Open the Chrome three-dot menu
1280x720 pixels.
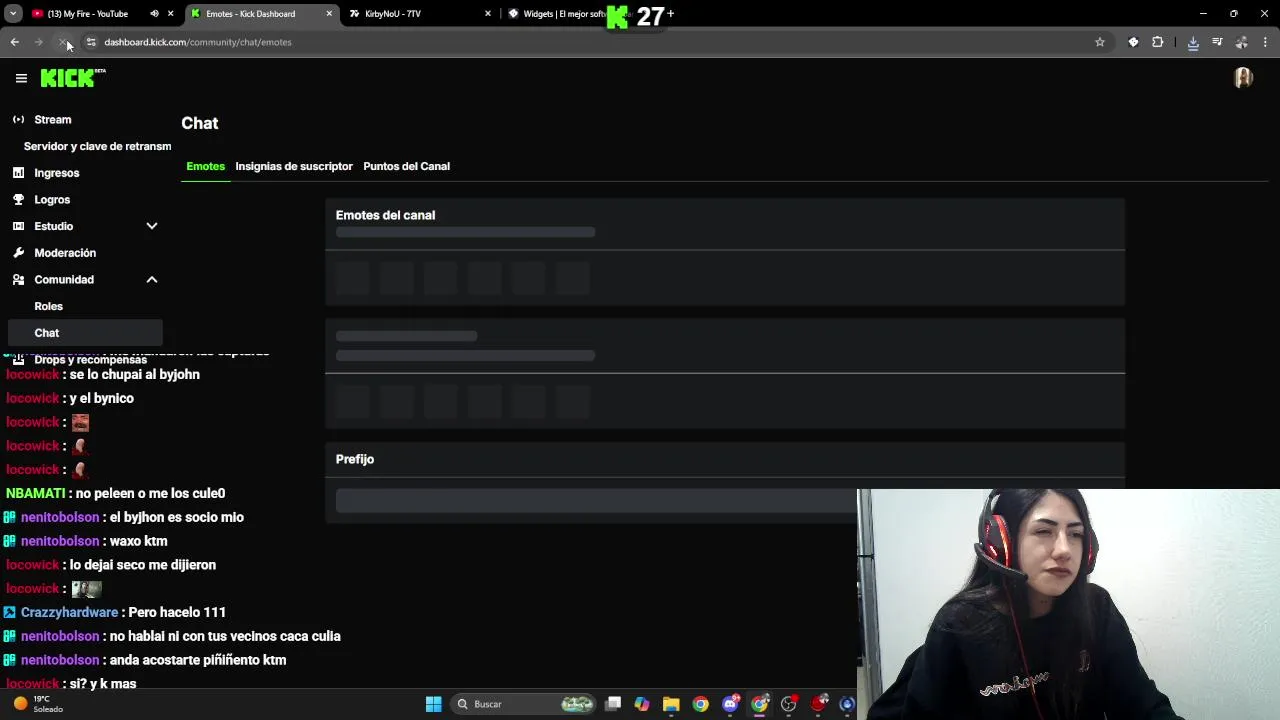click(1266, 42)
